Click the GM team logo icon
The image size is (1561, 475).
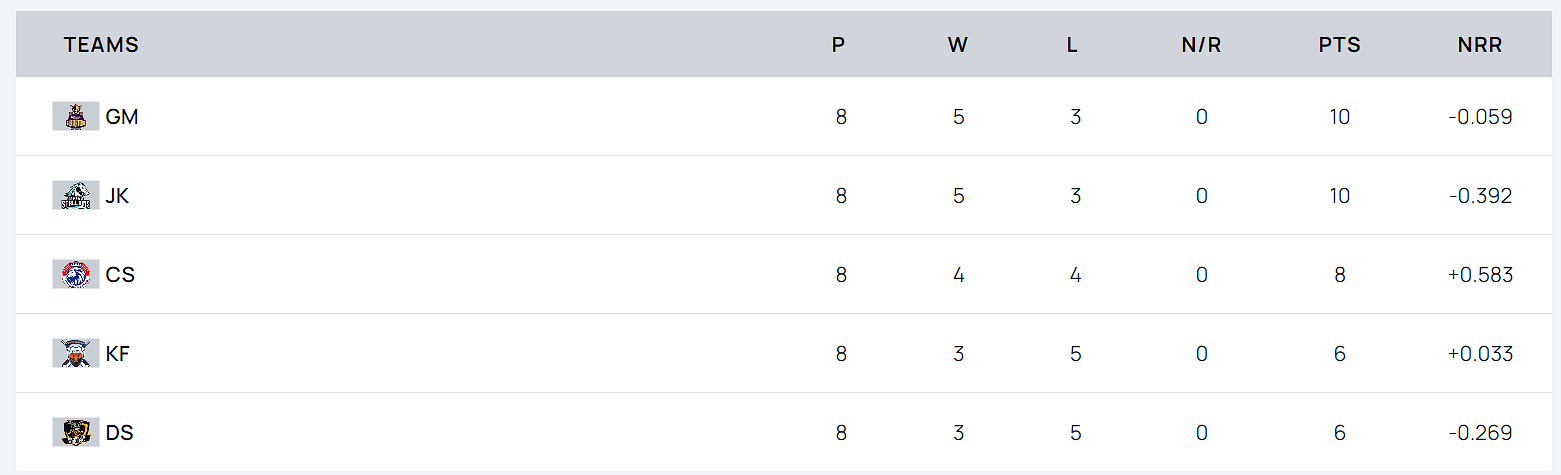click(x=76, y=117)
